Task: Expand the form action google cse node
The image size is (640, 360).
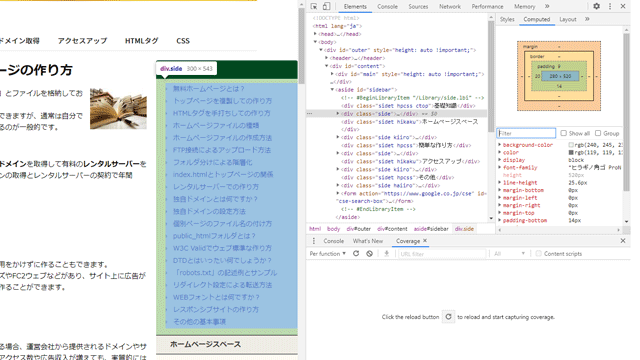Action: [x=338, y=193]
